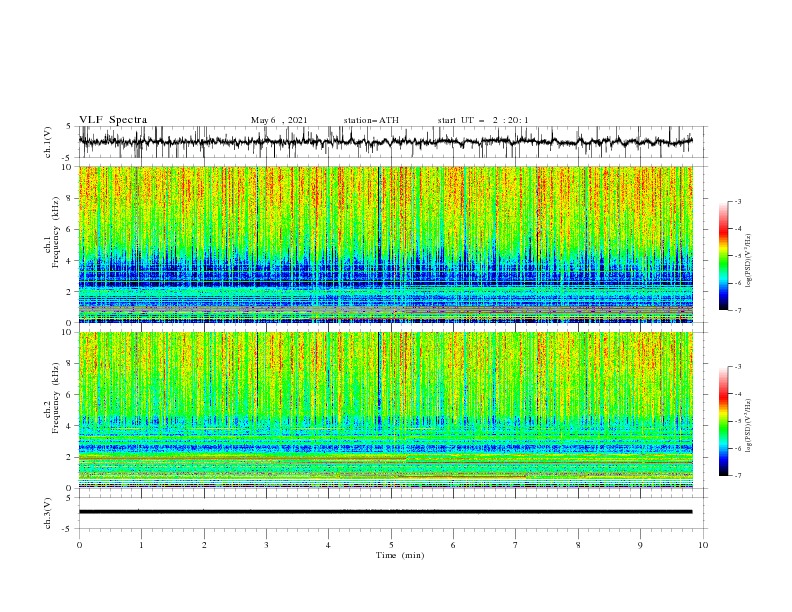
Task: Click time axis tick label "3"
Action: pos(266,545)
